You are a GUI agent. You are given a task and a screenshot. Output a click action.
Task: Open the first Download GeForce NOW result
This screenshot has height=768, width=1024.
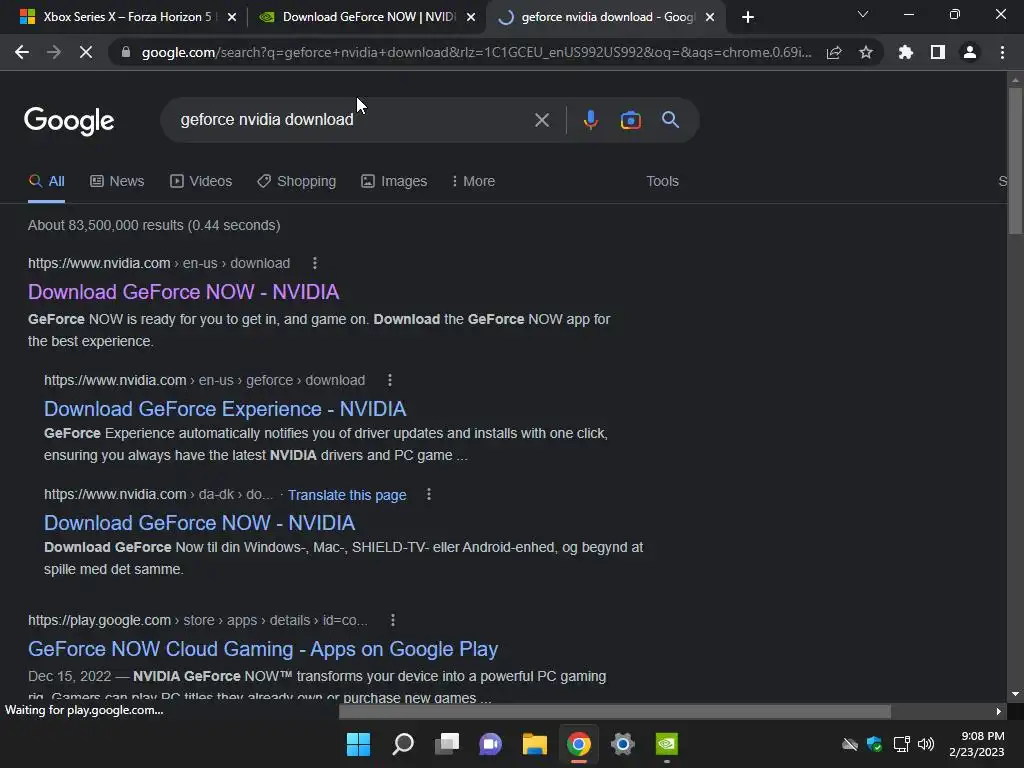click(x=184, y=292)
